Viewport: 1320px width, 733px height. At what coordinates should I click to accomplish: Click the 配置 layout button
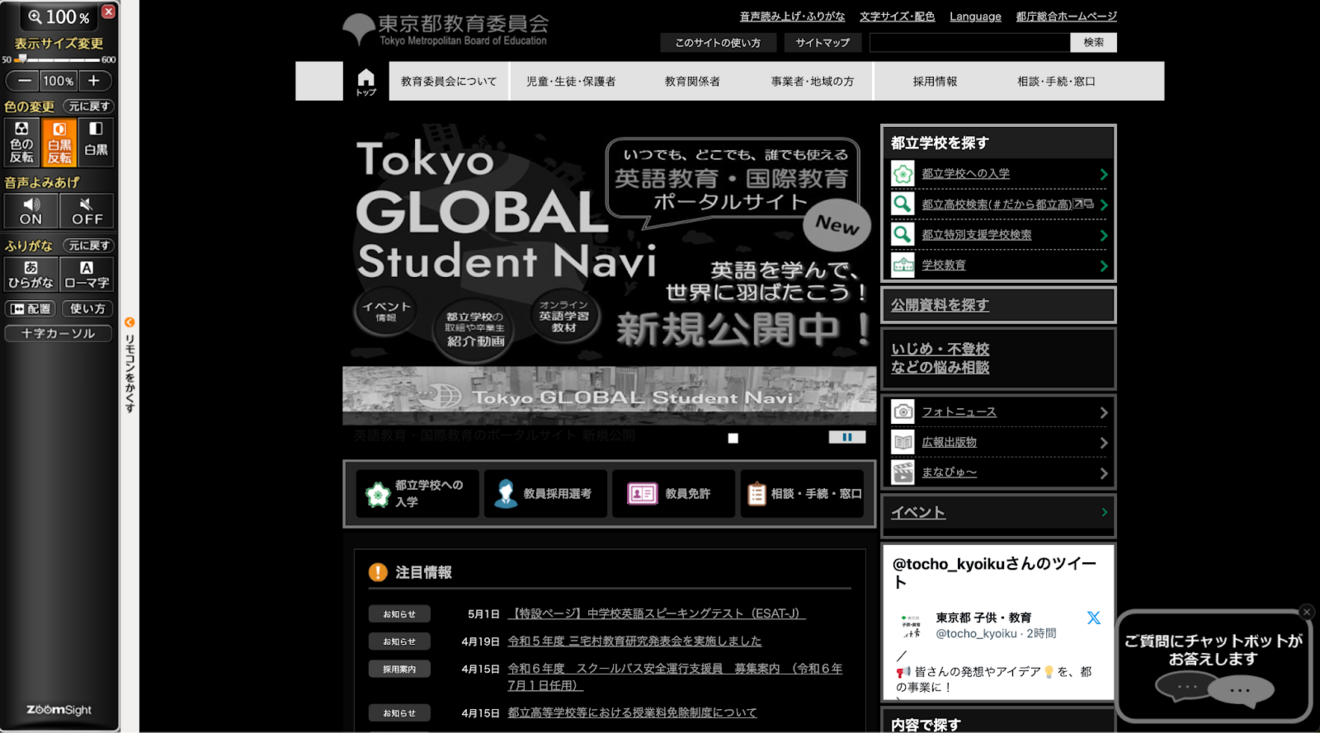(x=31, y=309)
